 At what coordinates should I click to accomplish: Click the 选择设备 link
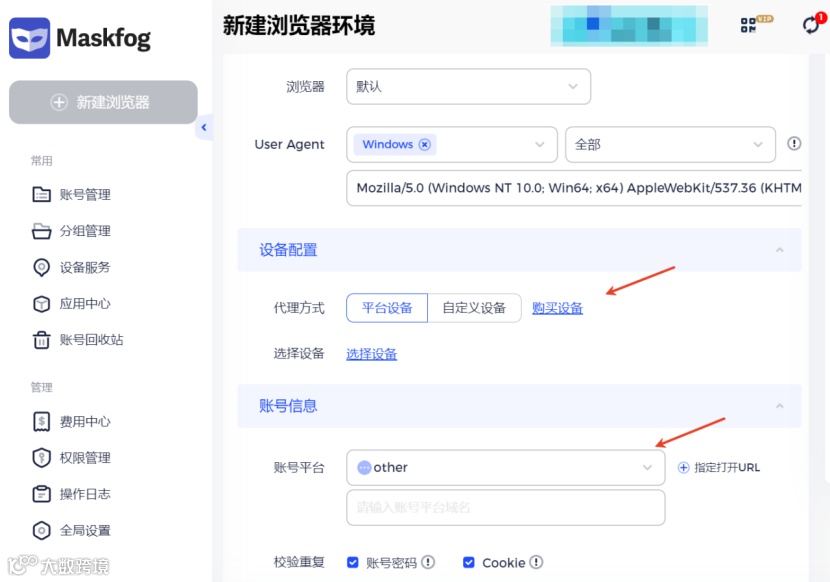pyautogui.click(x=372, y=354)
